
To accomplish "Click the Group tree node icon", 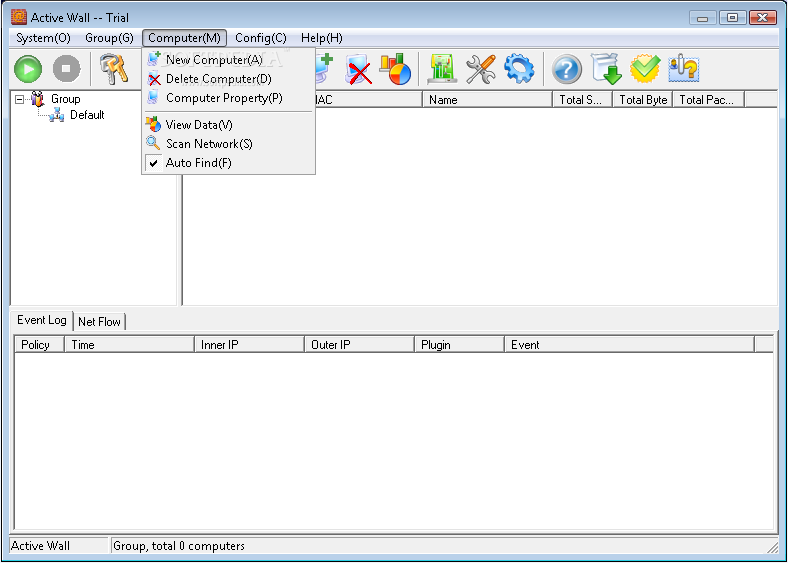I will click(38, 99).
